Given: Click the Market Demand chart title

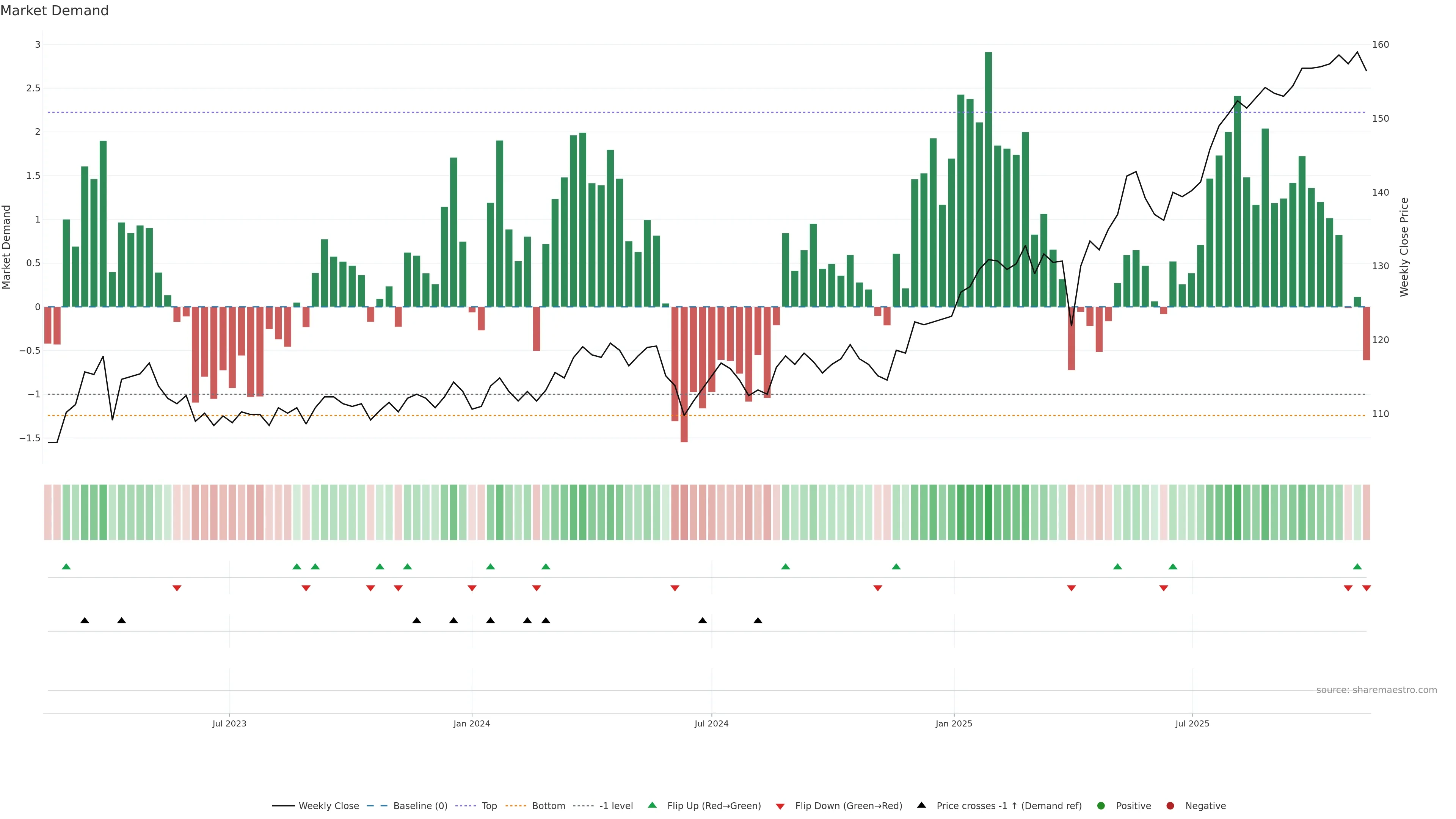Looking at the screenshot, I should pos(54,11).
